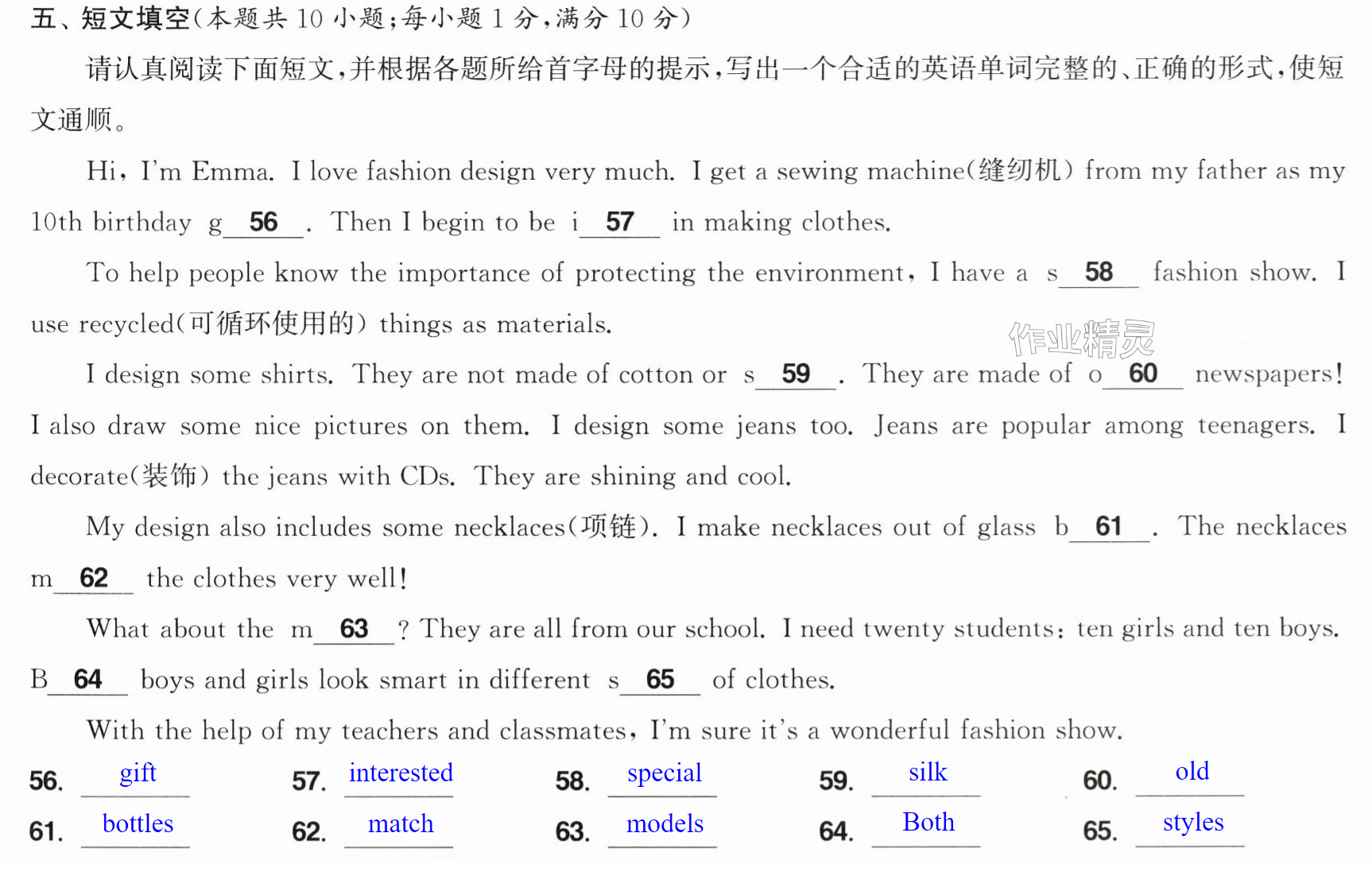
Task: Click the answer 'match' for blank 62
Action: 401,823
